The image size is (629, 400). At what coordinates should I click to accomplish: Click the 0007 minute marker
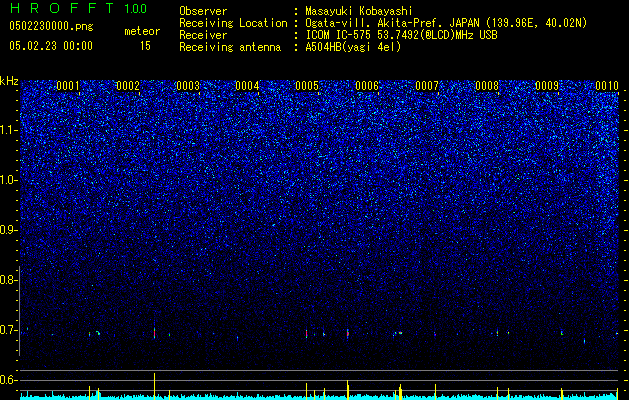click(427, 86)
